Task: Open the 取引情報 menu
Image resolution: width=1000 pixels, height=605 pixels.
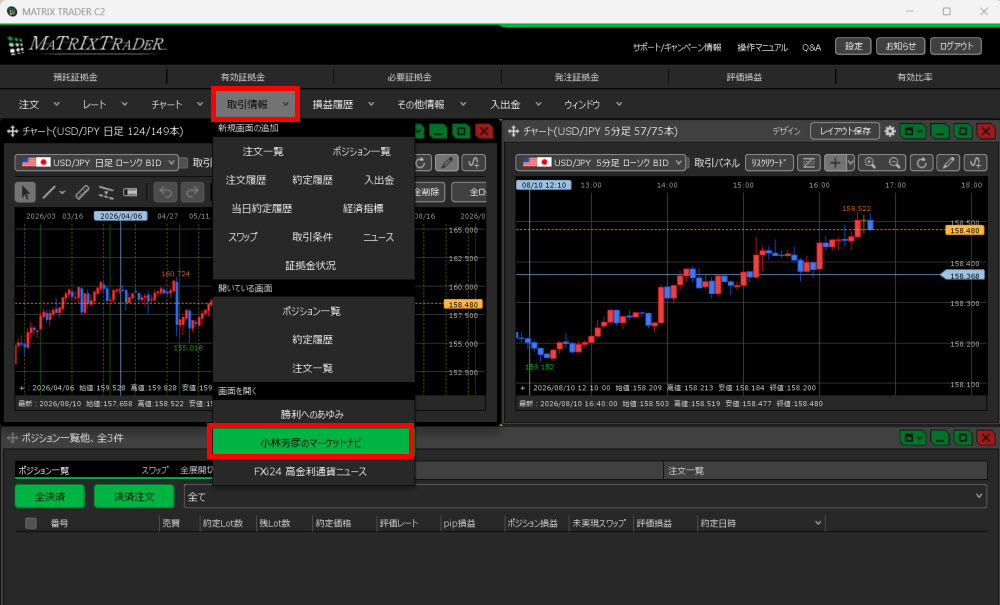Action: (256, 105)
